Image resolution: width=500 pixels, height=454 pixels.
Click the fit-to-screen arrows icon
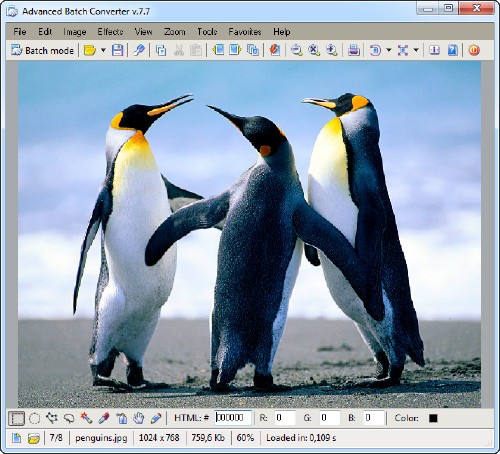pos(403,50)
